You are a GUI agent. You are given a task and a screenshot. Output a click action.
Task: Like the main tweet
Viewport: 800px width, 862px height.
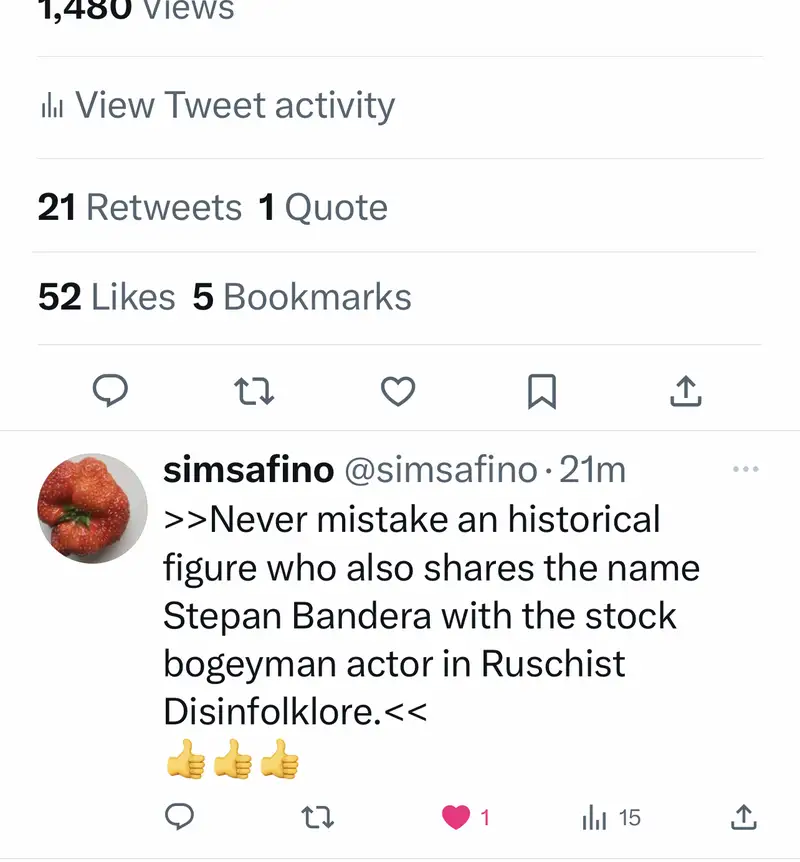398,392
